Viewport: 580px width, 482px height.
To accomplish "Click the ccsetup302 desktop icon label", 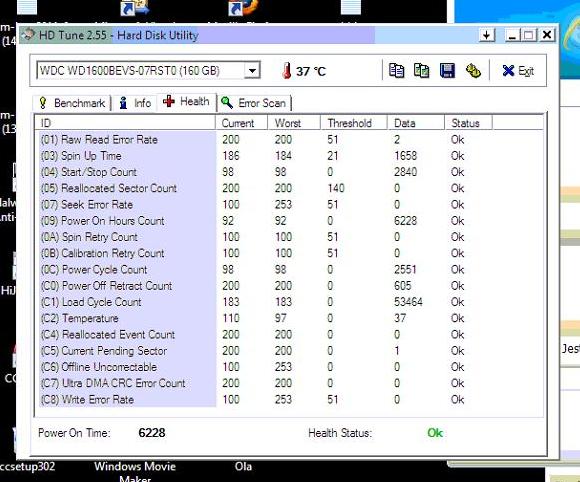I will pos(27,466).
